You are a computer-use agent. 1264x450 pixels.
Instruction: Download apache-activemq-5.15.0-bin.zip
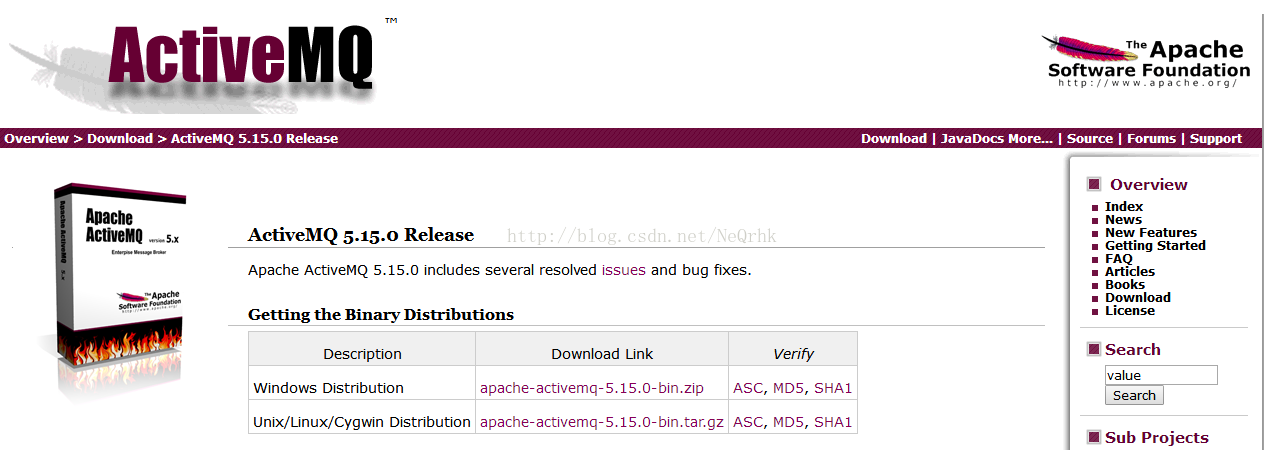point(592,388)
